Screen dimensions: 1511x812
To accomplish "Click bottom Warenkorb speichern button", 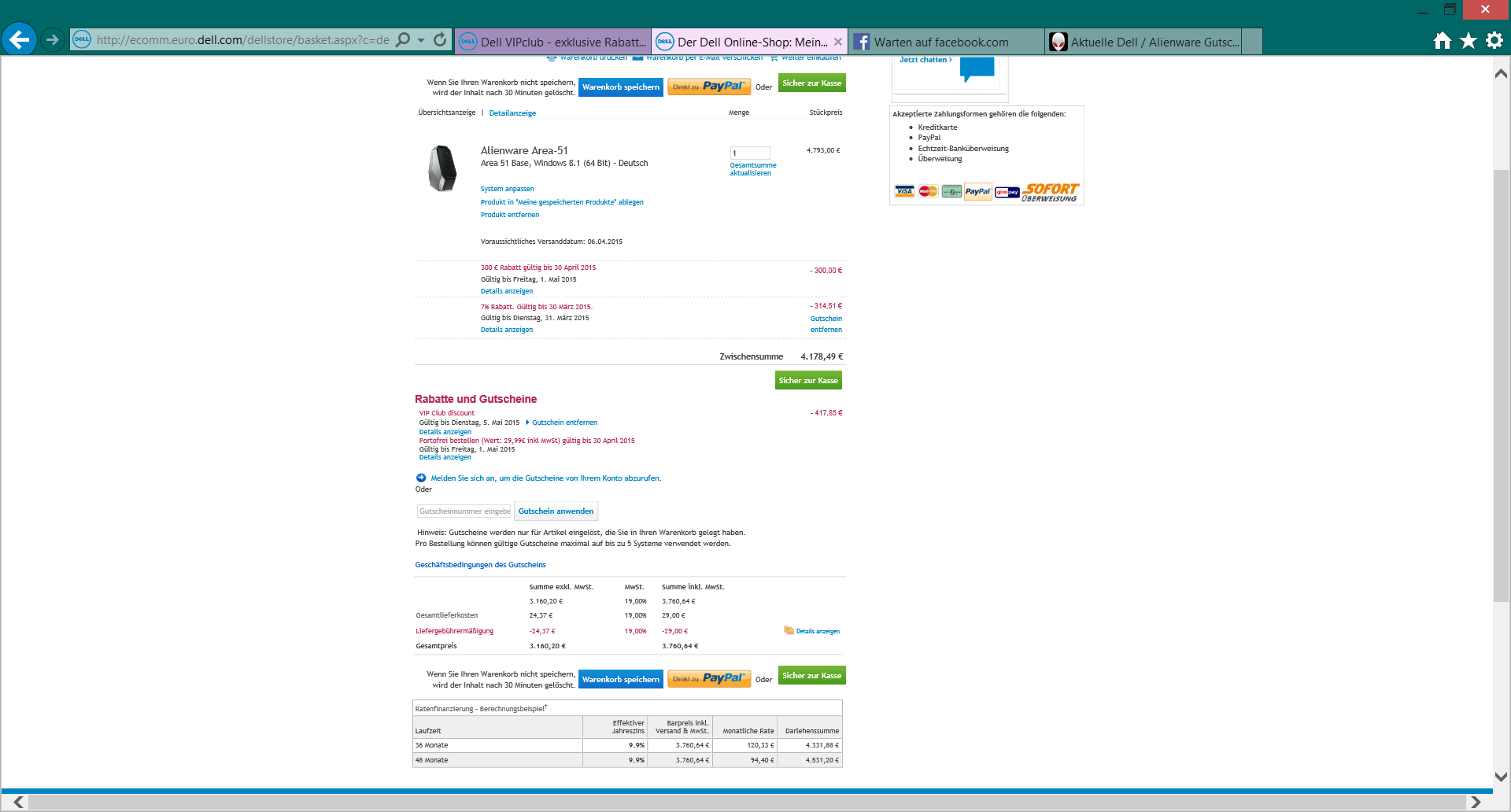I will (621, 680).
